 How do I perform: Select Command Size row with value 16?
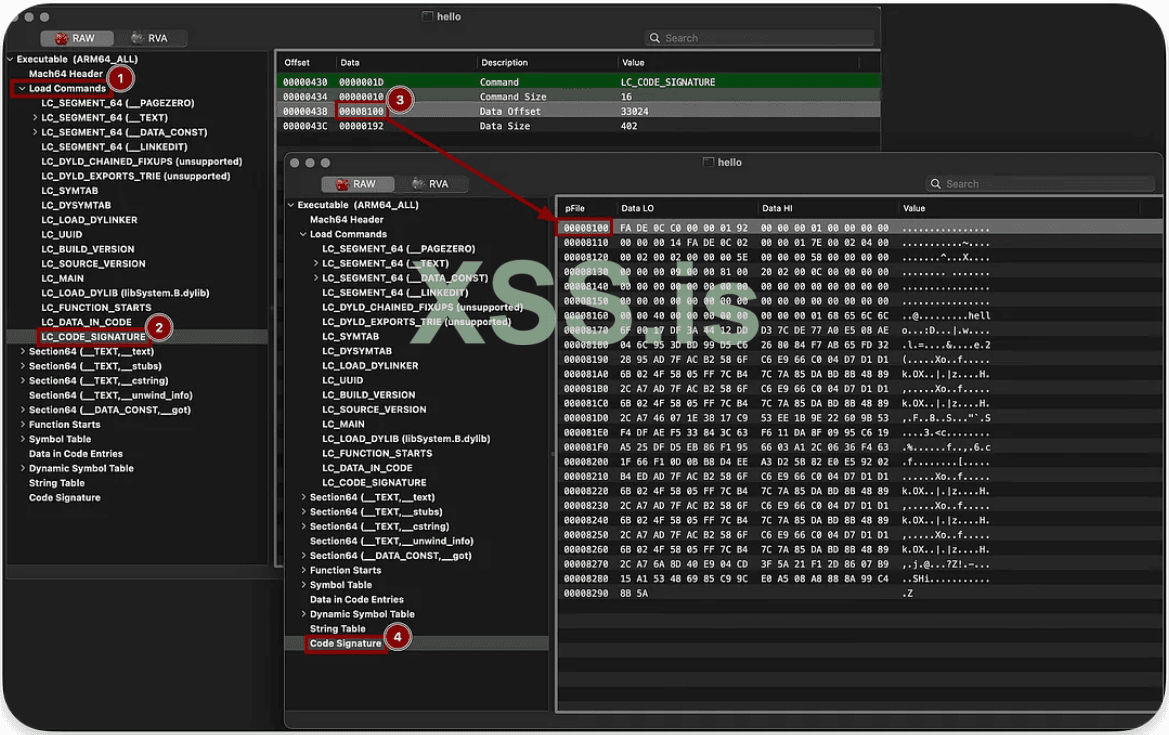coord(579,97)
